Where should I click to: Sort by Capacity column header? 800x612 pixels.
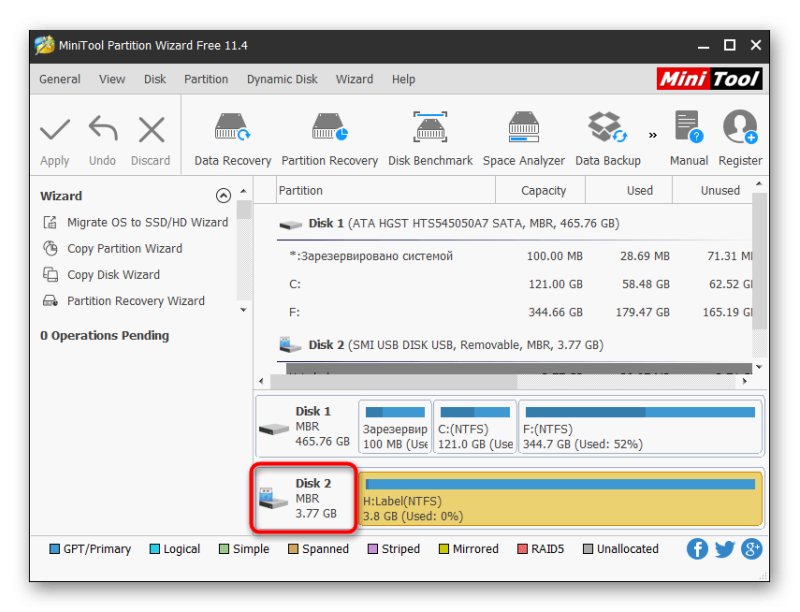click(540, 190)
